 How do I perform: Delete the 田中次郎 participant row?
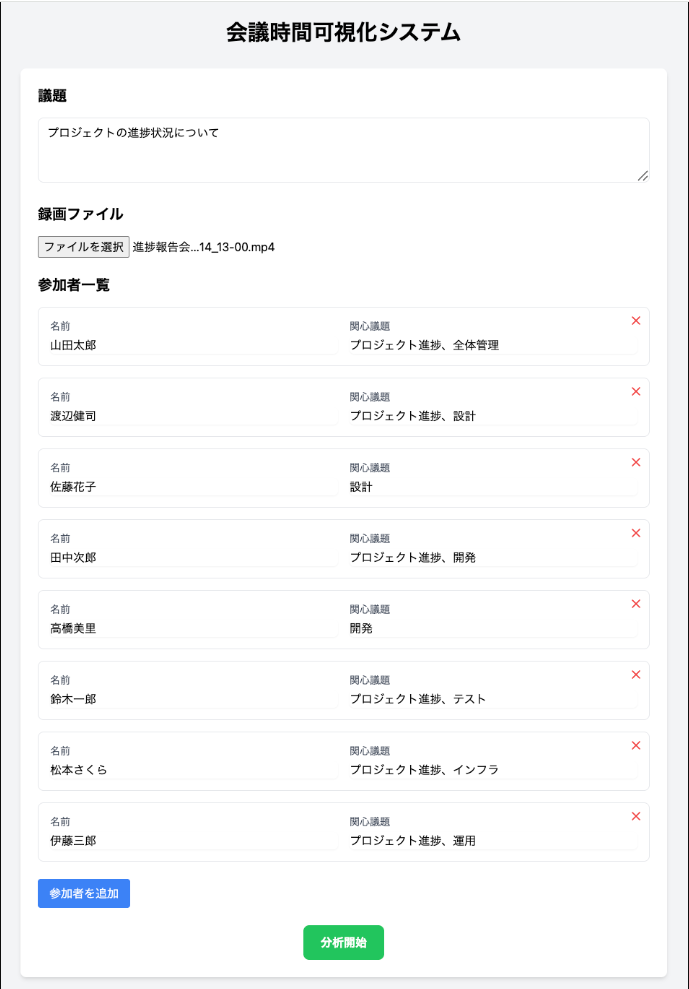point(636,533)
